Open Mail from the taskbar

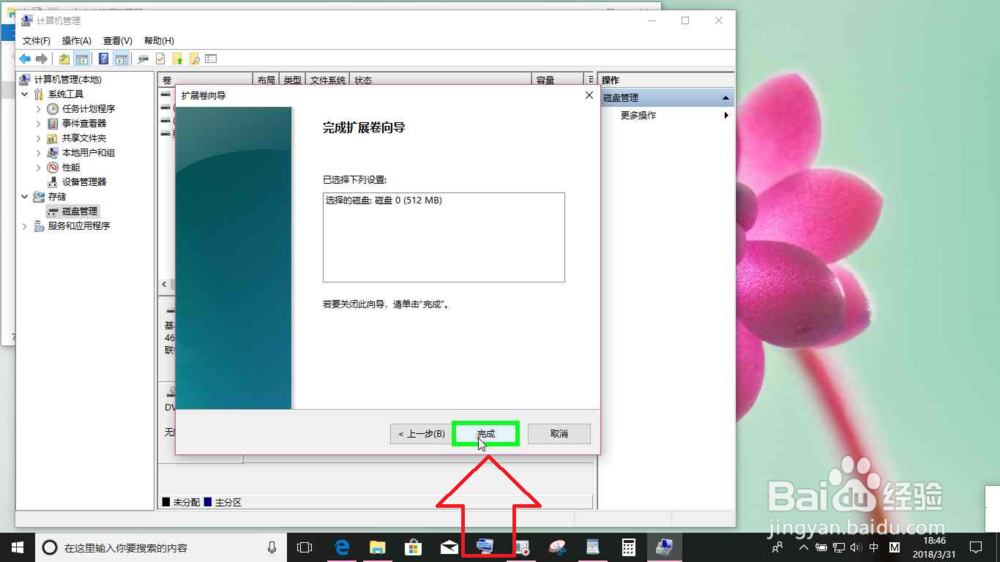pos(449,547)
